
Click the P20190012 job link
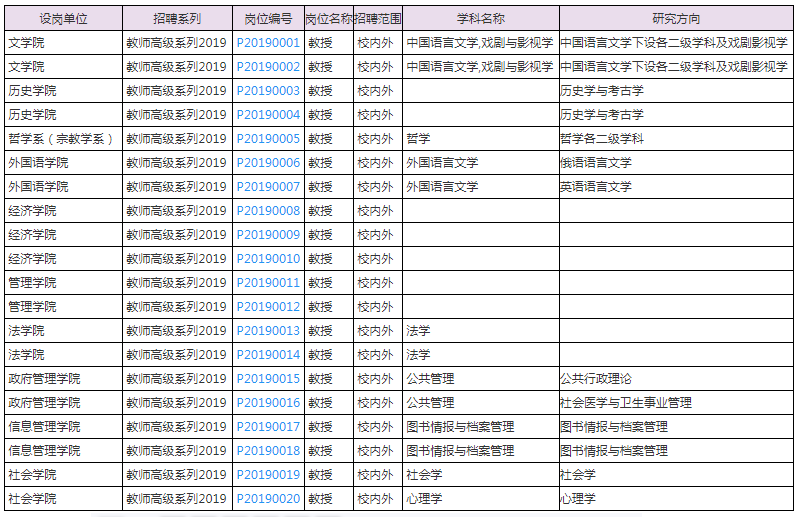click(x=268, y=307)
